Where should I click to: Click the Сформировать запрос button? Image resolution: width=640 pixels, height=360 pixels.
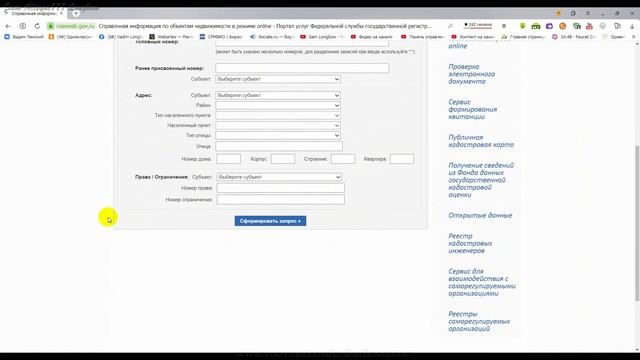point(270,221)
